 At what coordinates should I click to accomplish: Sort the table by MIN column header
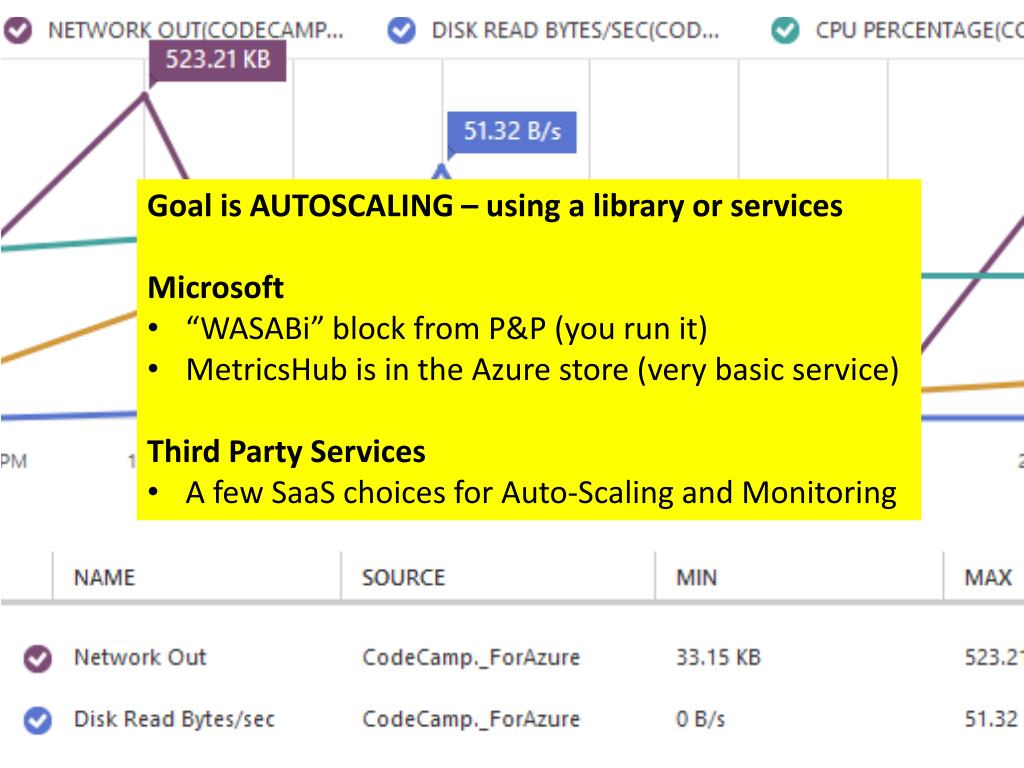click(x=696, y=577)
